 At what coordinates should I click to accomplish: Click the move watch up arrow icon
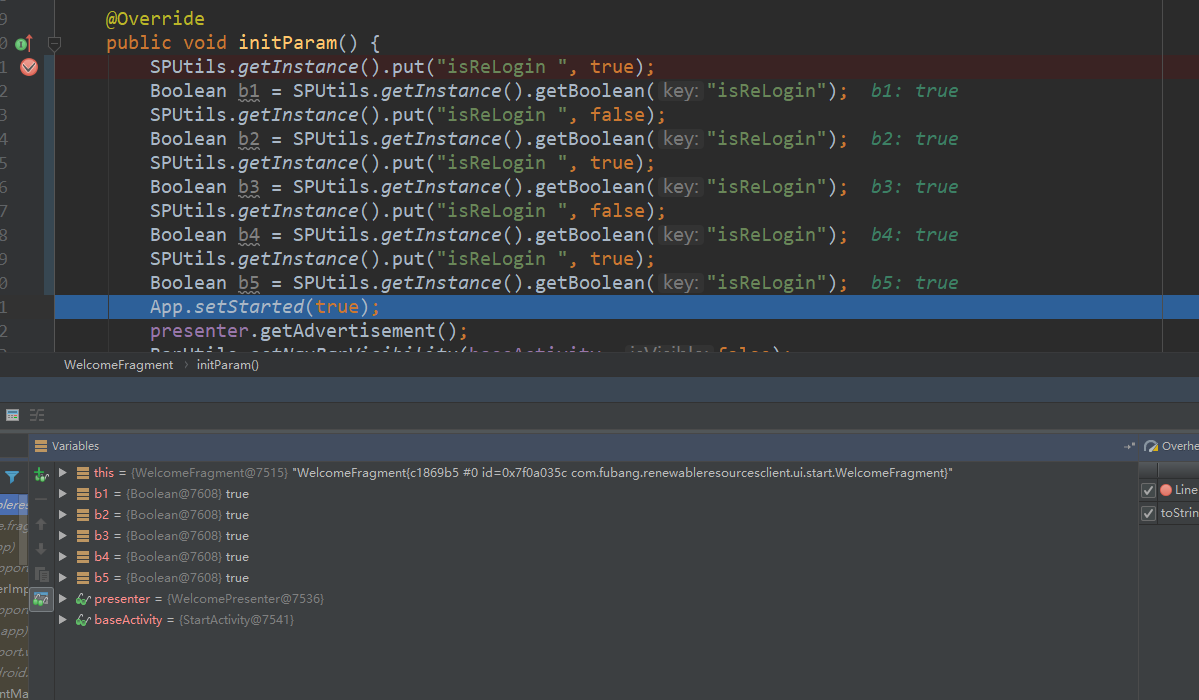point(40,524)
